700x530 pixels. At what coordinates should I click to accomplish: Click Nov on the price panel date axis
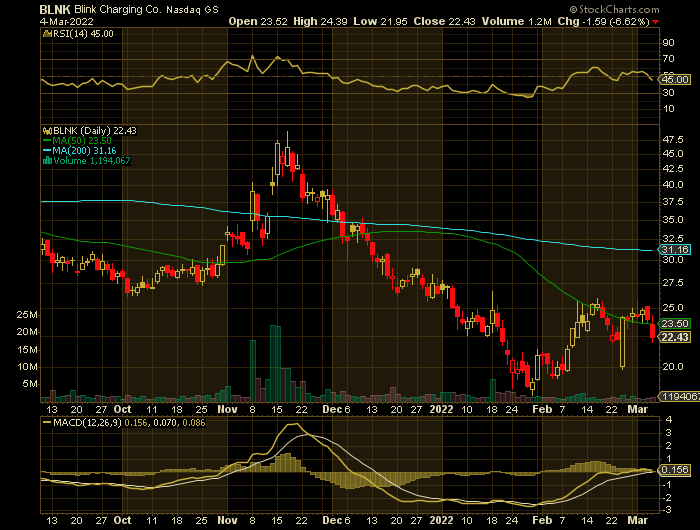coord(227,409)
